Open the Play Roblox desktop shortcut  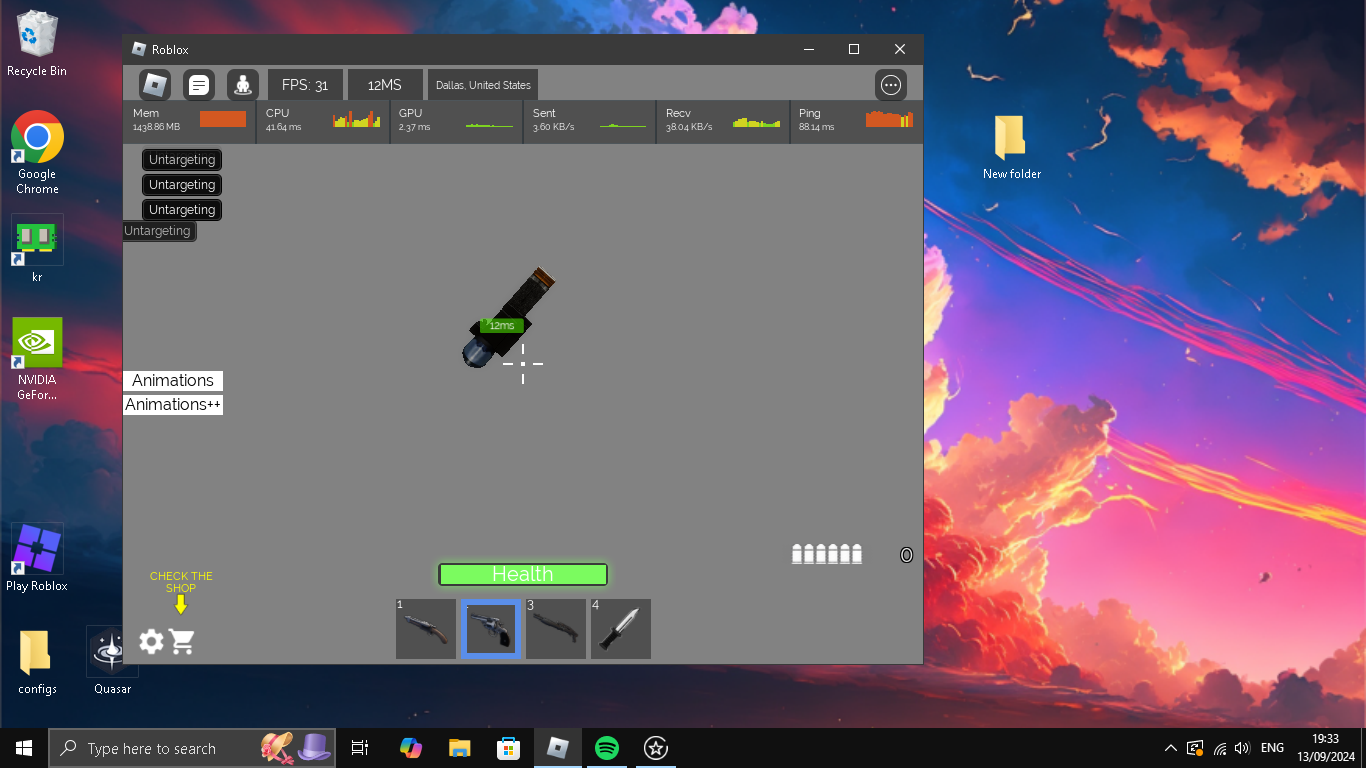(x=37, y=557)
